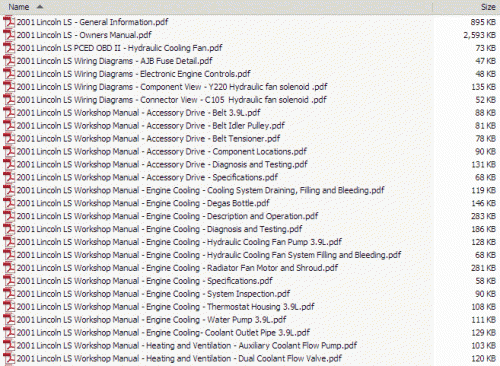Screen dimensions: 500x366
Task: Click file name 'Accessory Drive - Component Locations.pdf'
Action: point(162,152)
